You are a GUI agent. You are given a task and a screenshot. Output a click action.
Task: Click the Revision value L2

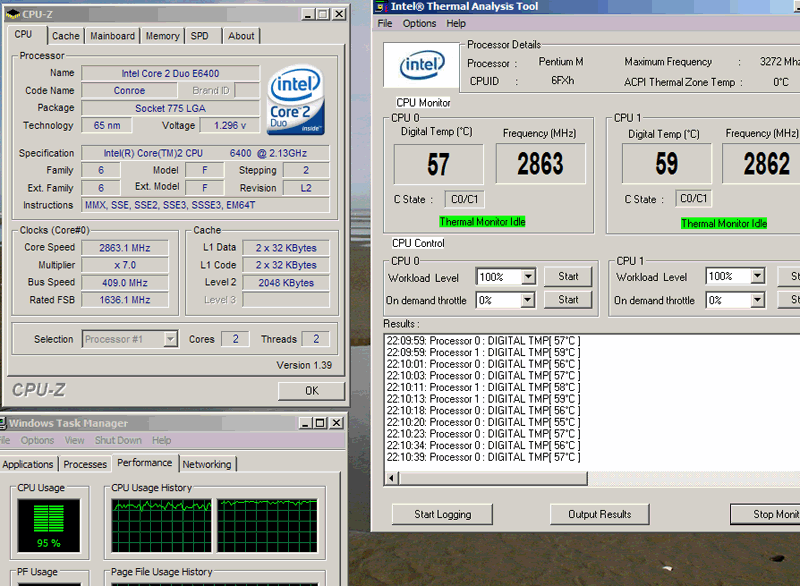tap(306, 188)
